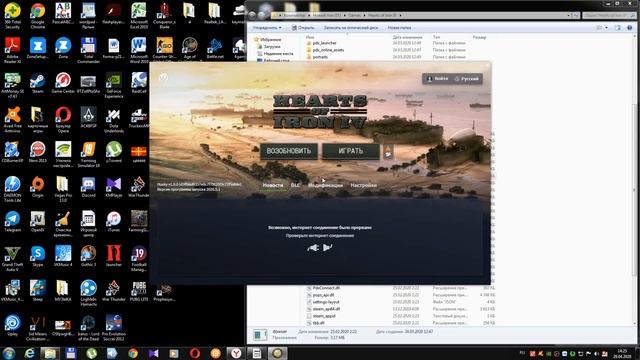
Task: Select the Google Chrome desktop icon
Action: tap(38, 16)
